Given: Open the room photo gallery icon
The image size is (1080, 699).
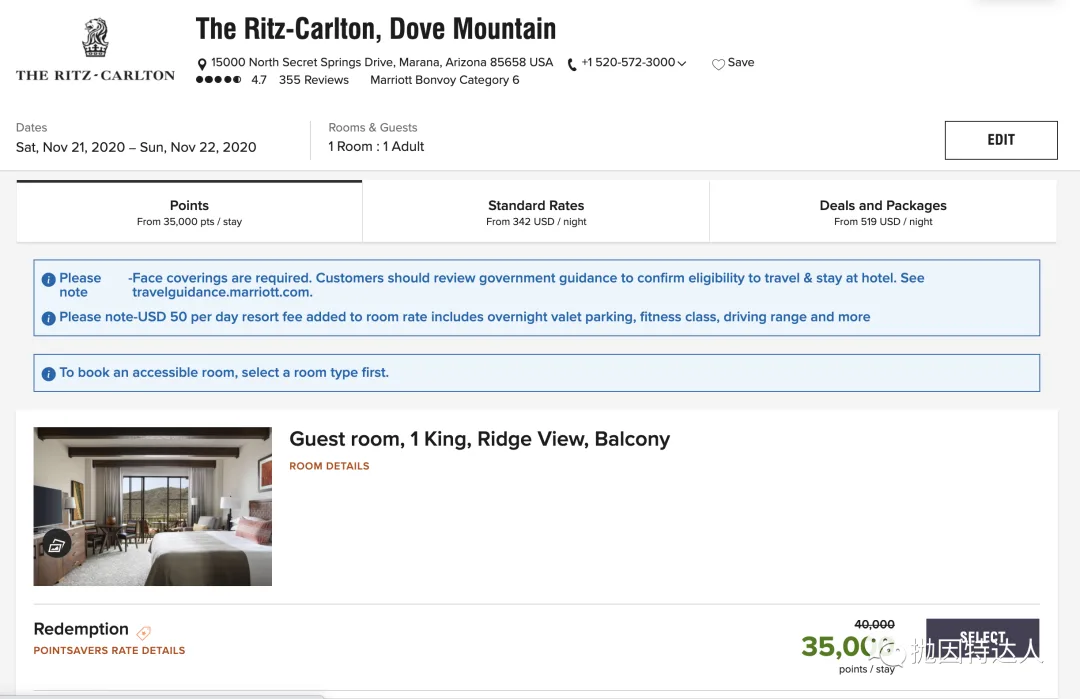Looking at the screenshot, I should pyautogui.click(x=56, y=545).
